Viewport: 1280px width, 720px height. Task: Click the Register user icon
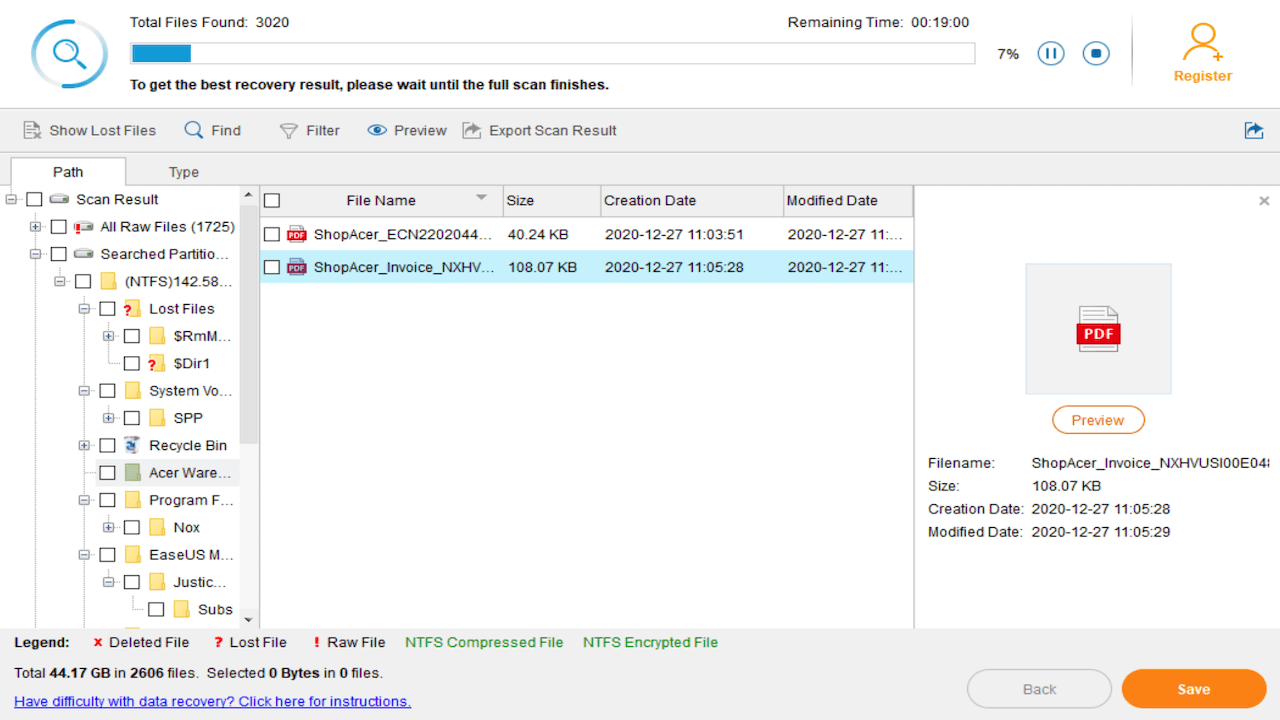pyautogui.click(x=1202, y=43)
